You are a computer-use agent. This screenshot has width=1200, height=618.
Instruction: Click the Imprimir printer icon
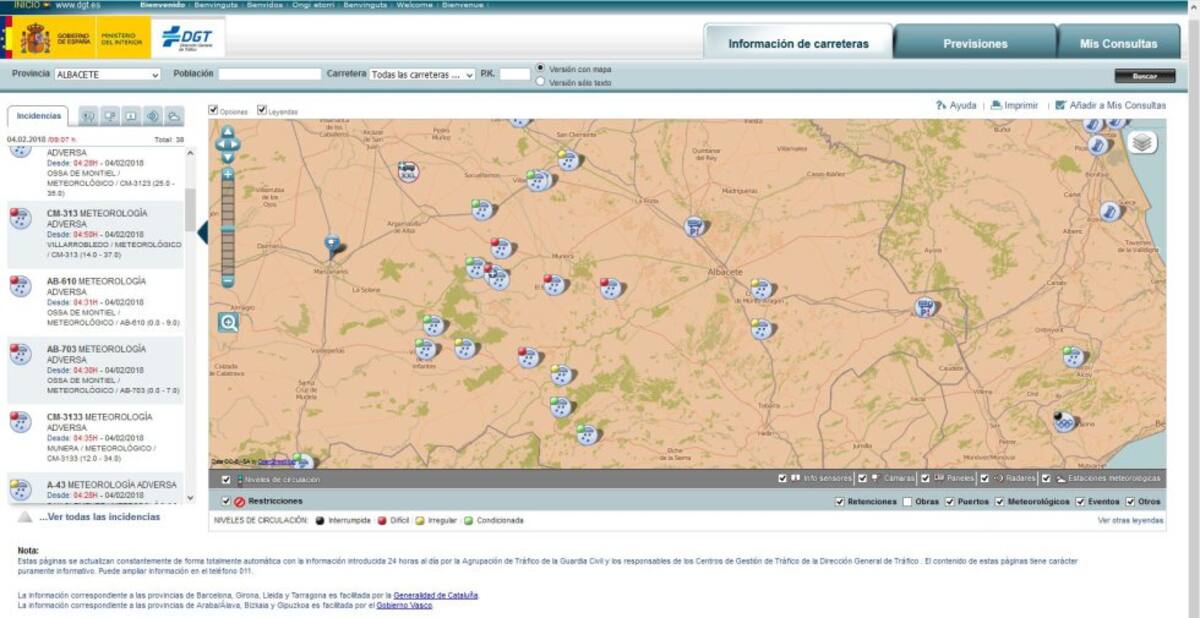997,105
